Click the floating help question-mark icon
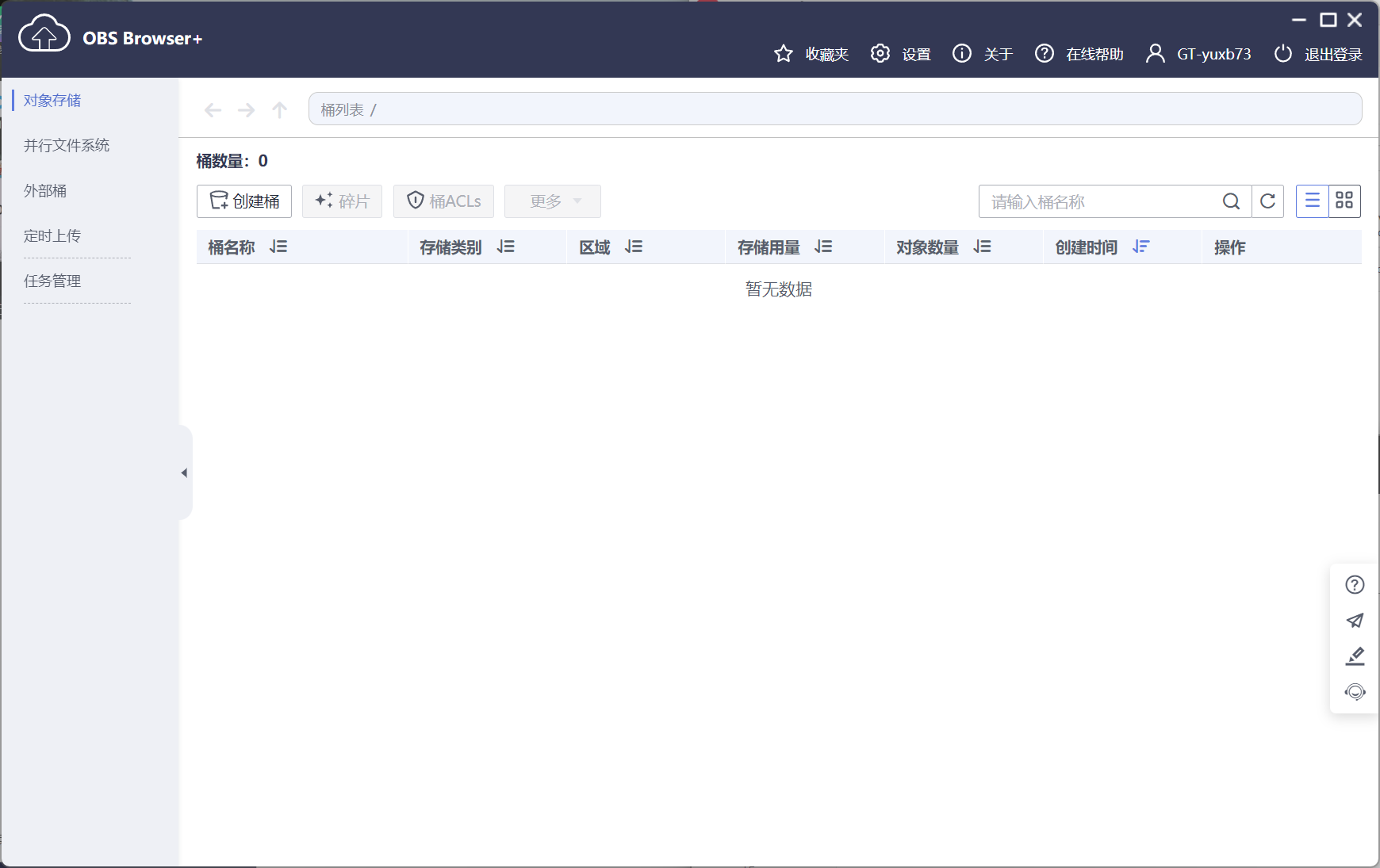Image resolution: width=1380 pixels, height=868 pixels. pos(1355,585)
